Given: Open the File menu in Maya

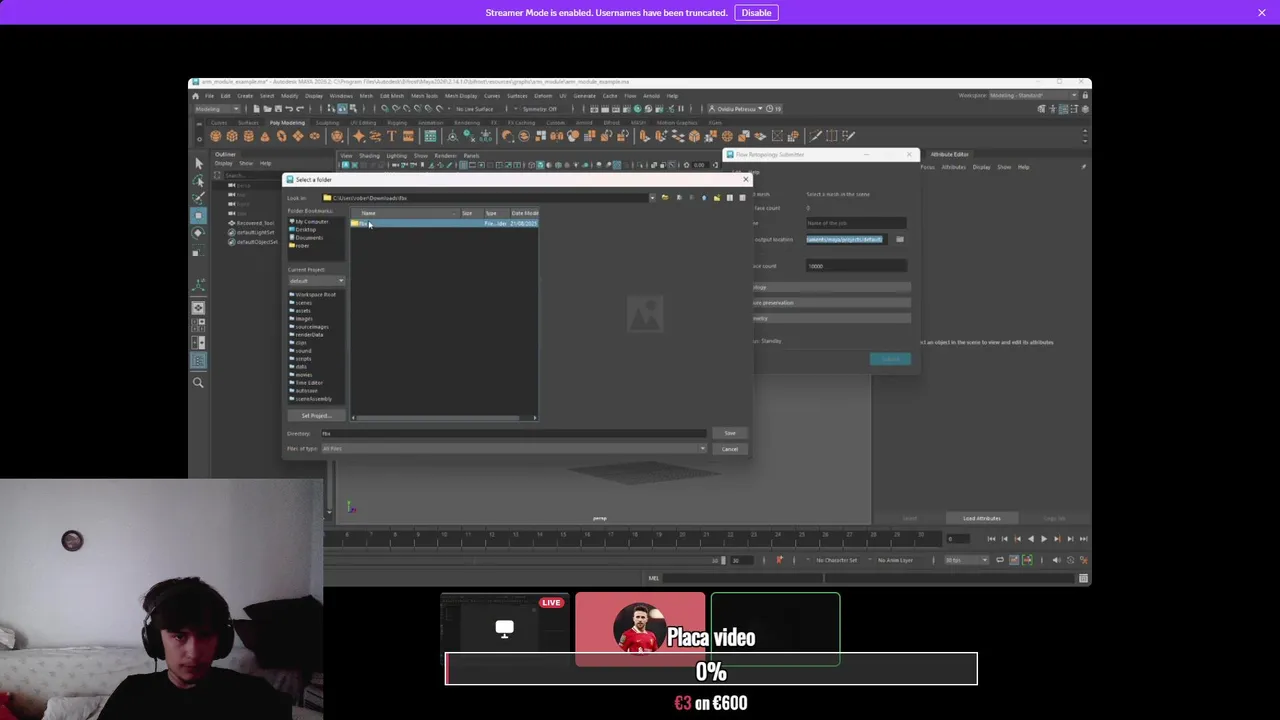Looking at the screenshot, I should click(x=209, y=96).
